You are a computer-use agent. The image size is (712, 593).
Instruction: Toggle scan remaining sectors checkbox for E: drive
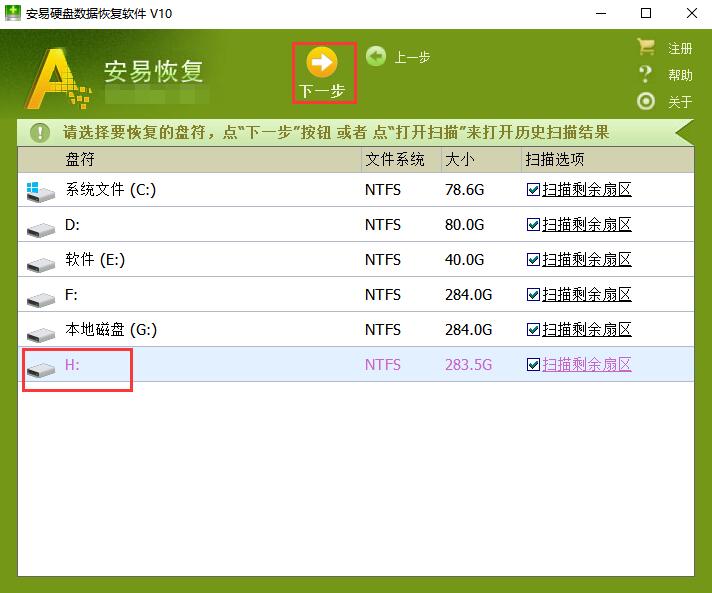pos(533,260)
